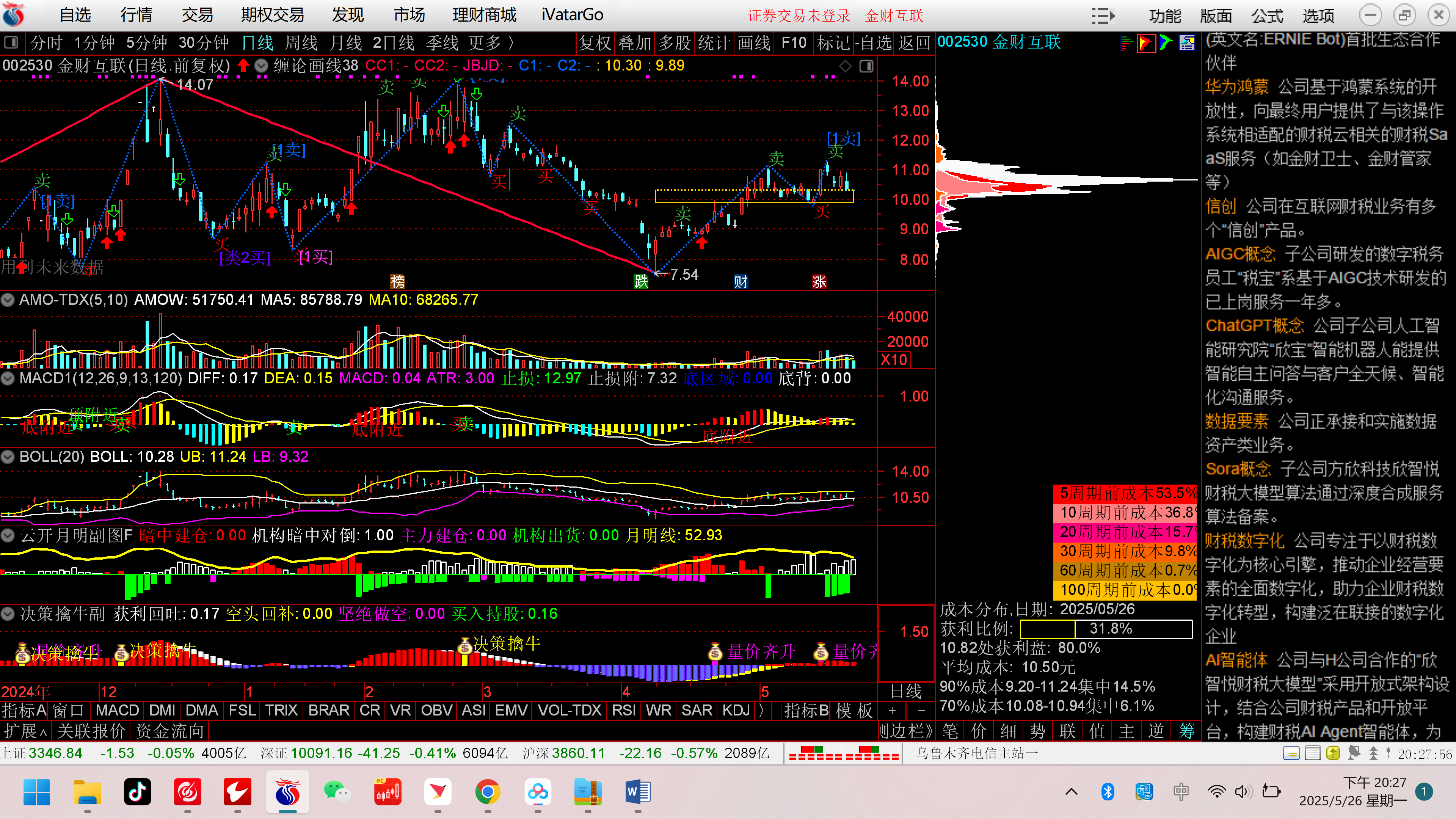Open WeChat from the taskbar

pyautogui.click(x=337, y=792)
